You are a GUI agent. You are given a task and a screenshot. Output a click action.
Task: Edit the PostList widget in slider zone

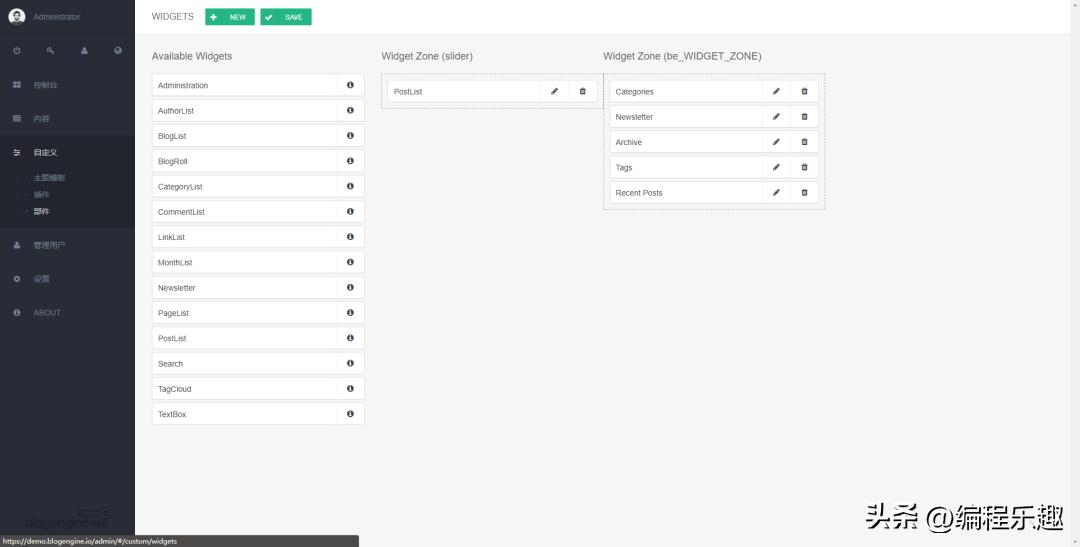555,91
